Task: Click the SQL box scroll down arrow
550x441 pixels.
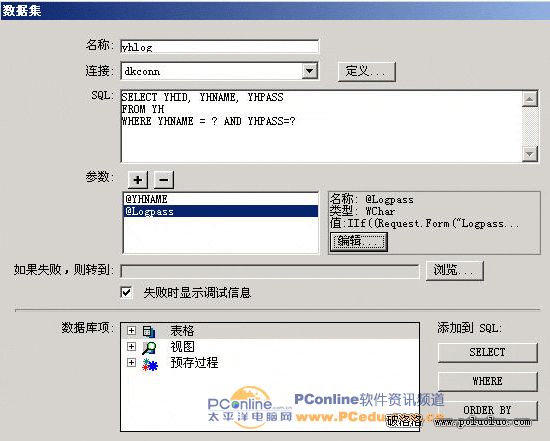Action: pos(530,154)
